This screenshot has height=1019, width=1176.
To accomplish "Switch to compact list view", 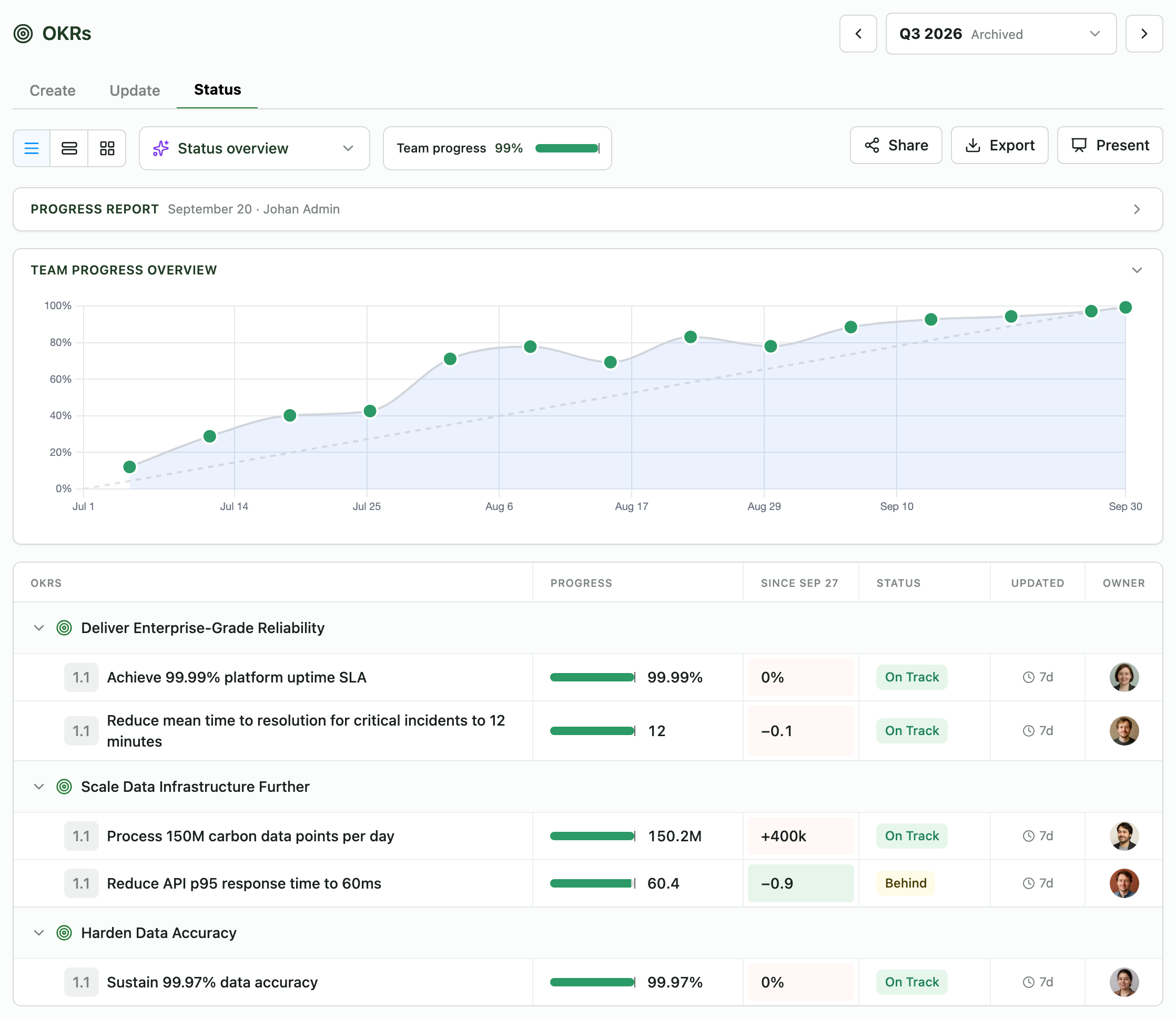I will click(x=32, y=148).
